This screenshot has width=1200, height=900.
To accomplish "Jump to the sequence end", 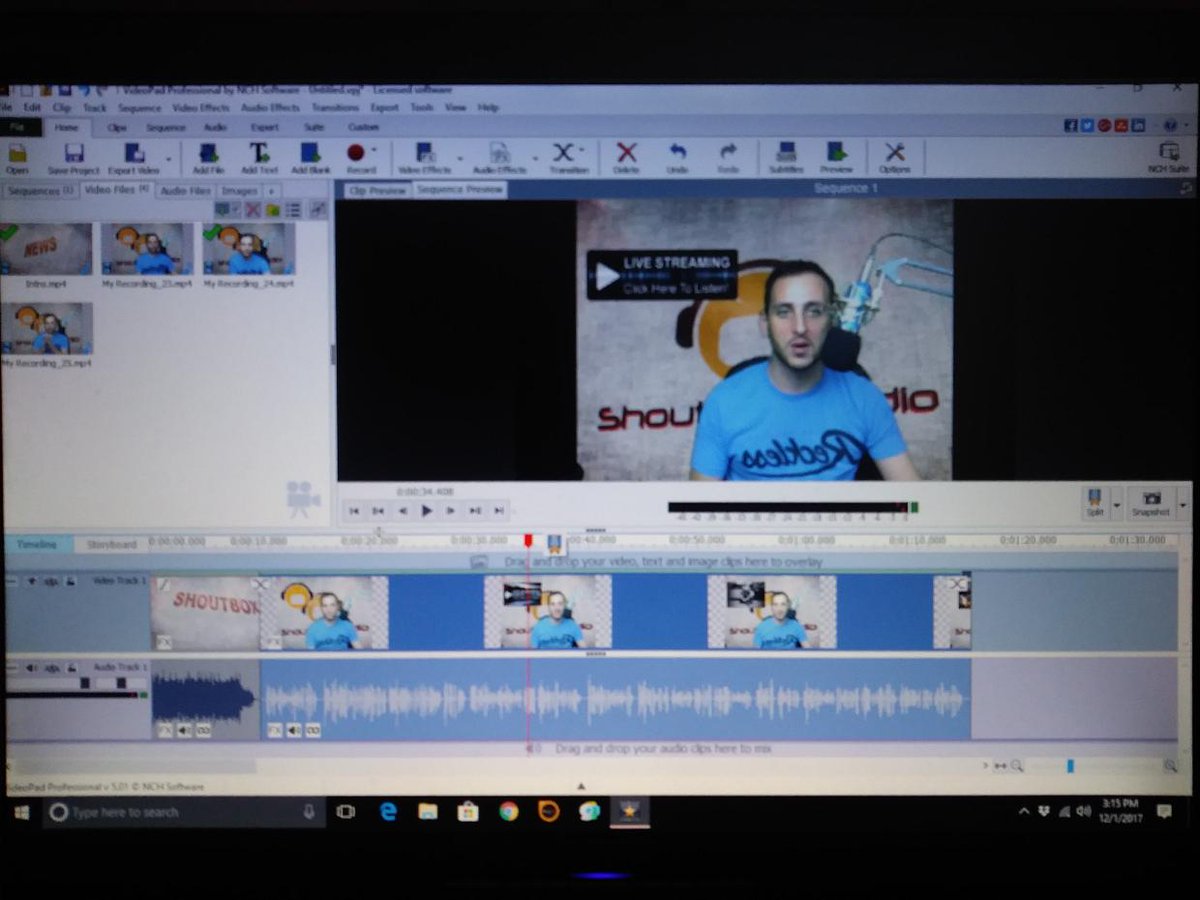I will tap(499, 510).
